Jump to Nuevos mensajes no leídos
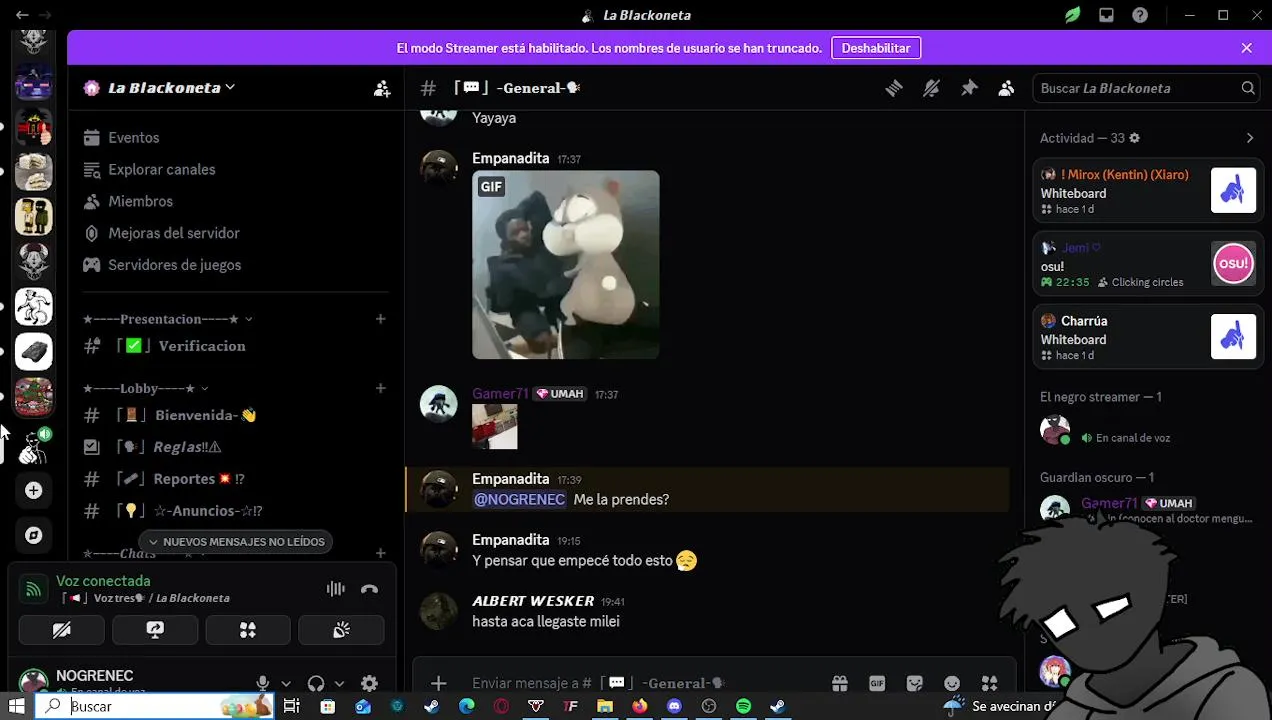 pos(236,542)
